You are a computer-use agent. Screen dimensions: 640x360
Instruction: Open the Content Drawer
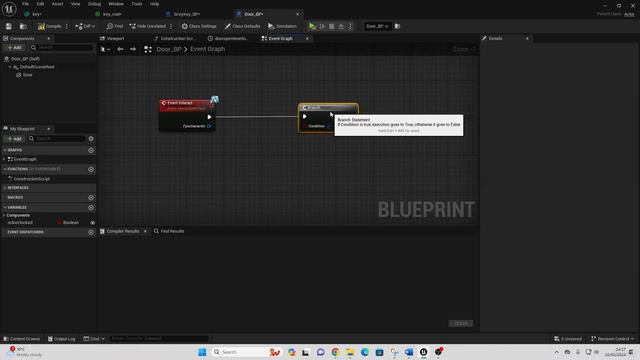tap(22, 339)
